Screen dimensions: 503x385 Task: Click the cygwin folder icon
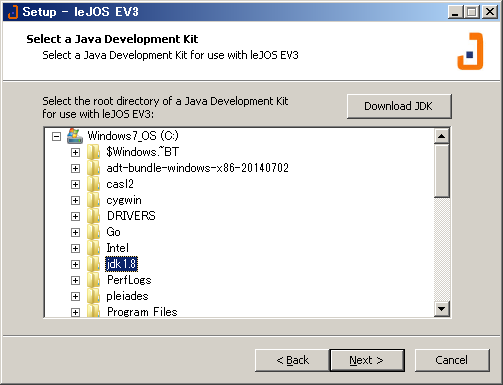93,200
